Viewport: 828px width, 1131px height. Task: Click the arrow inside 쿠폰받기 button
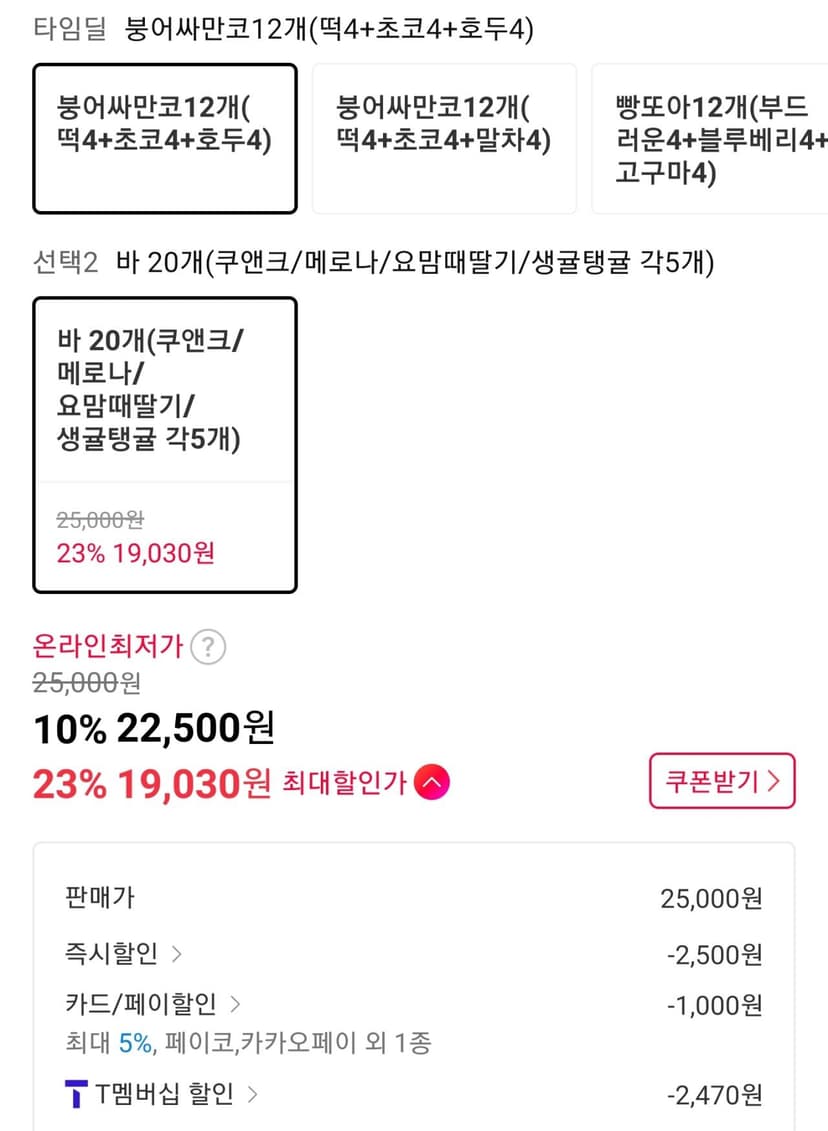774,781
